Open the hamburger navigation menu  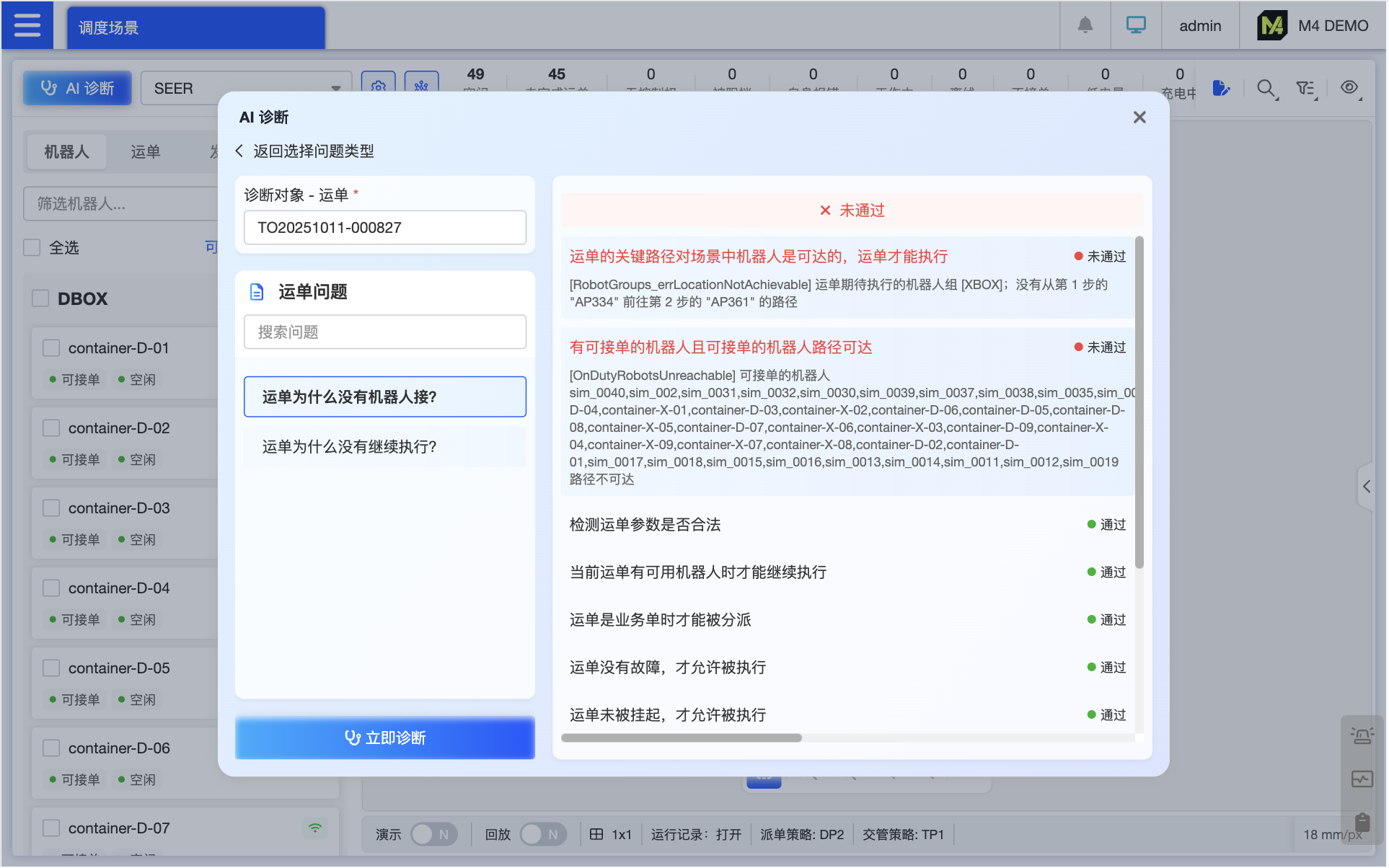27,25
